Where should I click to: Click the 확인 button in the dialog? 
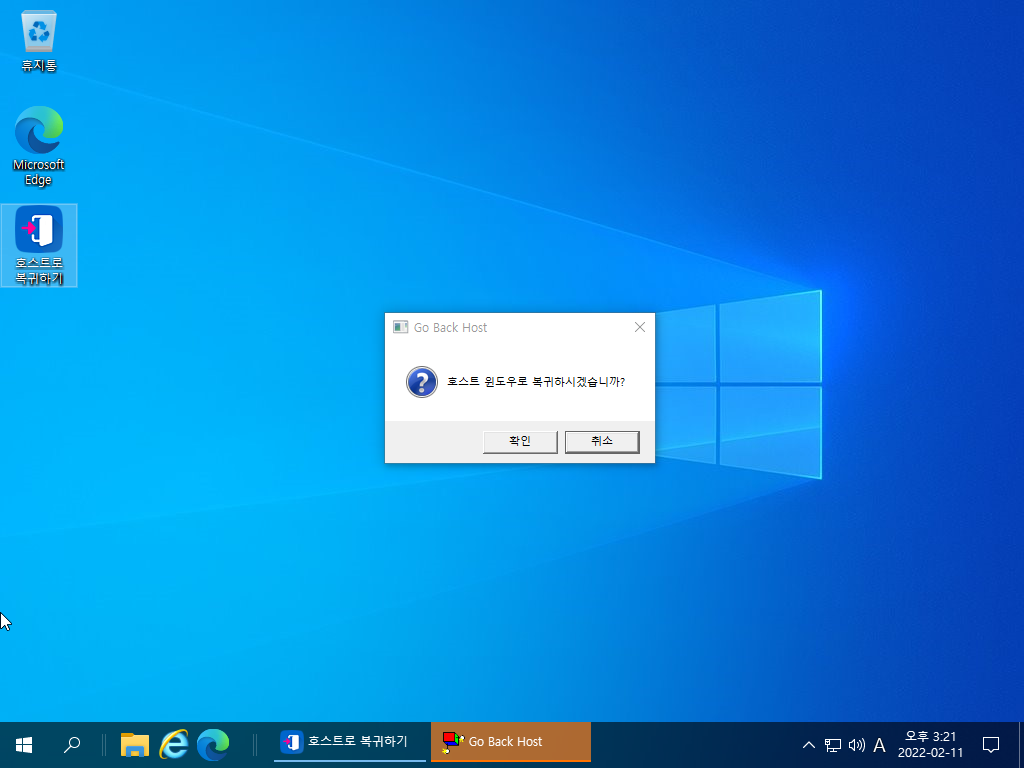click(x=520, y=441)
